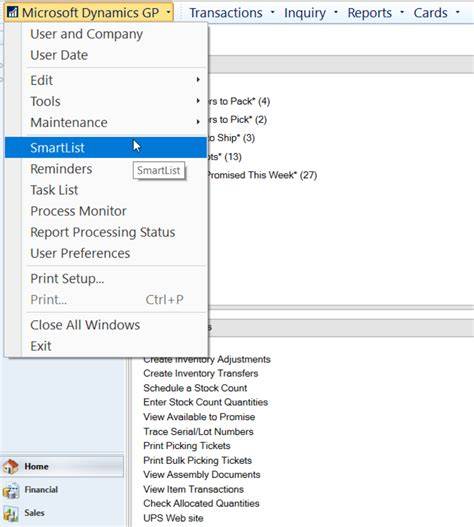474x527 pixels.
Task: Open Task List menu entry
Action: [54, 190]
